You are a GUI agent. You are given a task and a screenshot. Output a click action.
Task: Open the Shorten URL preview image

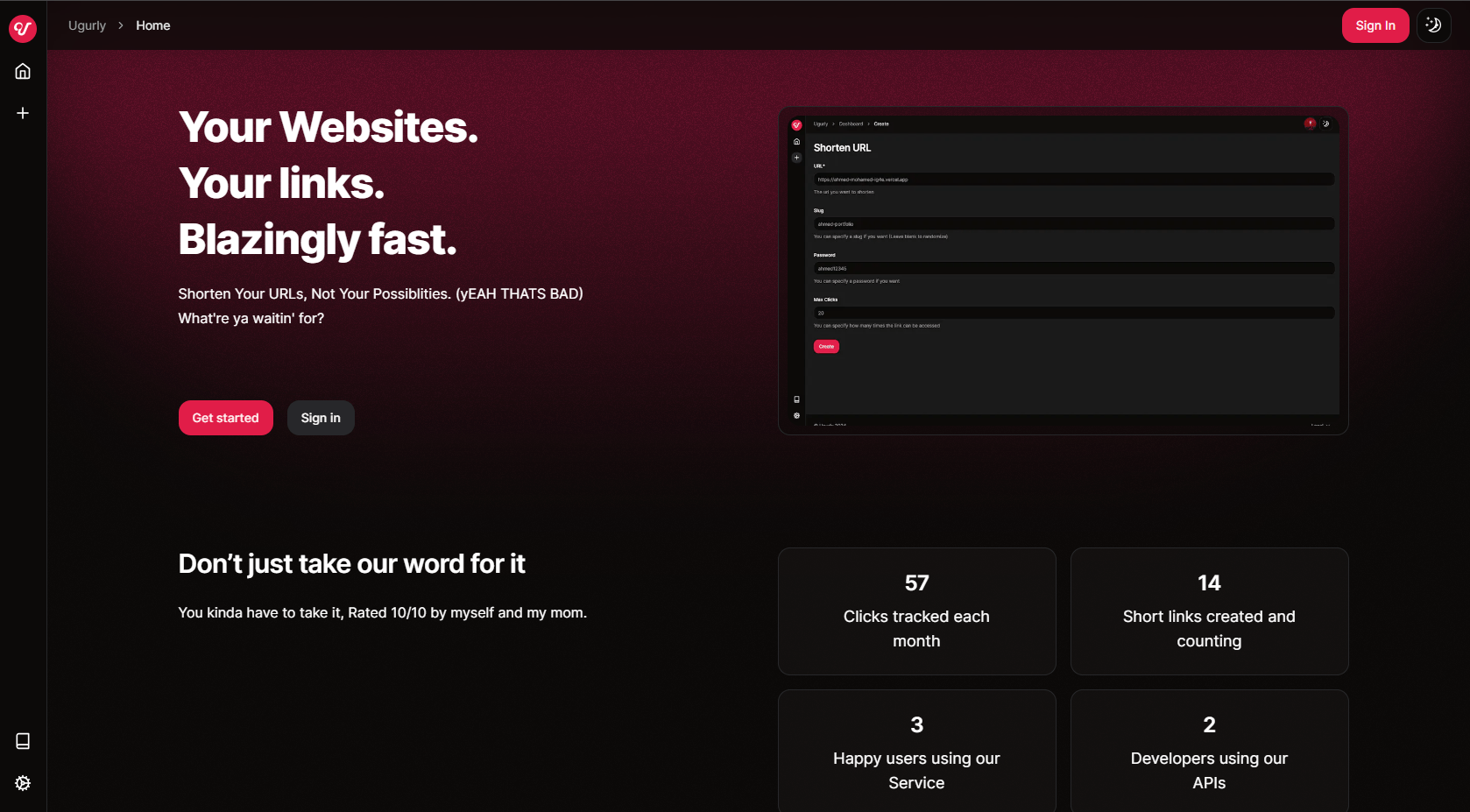point(1063,271)
